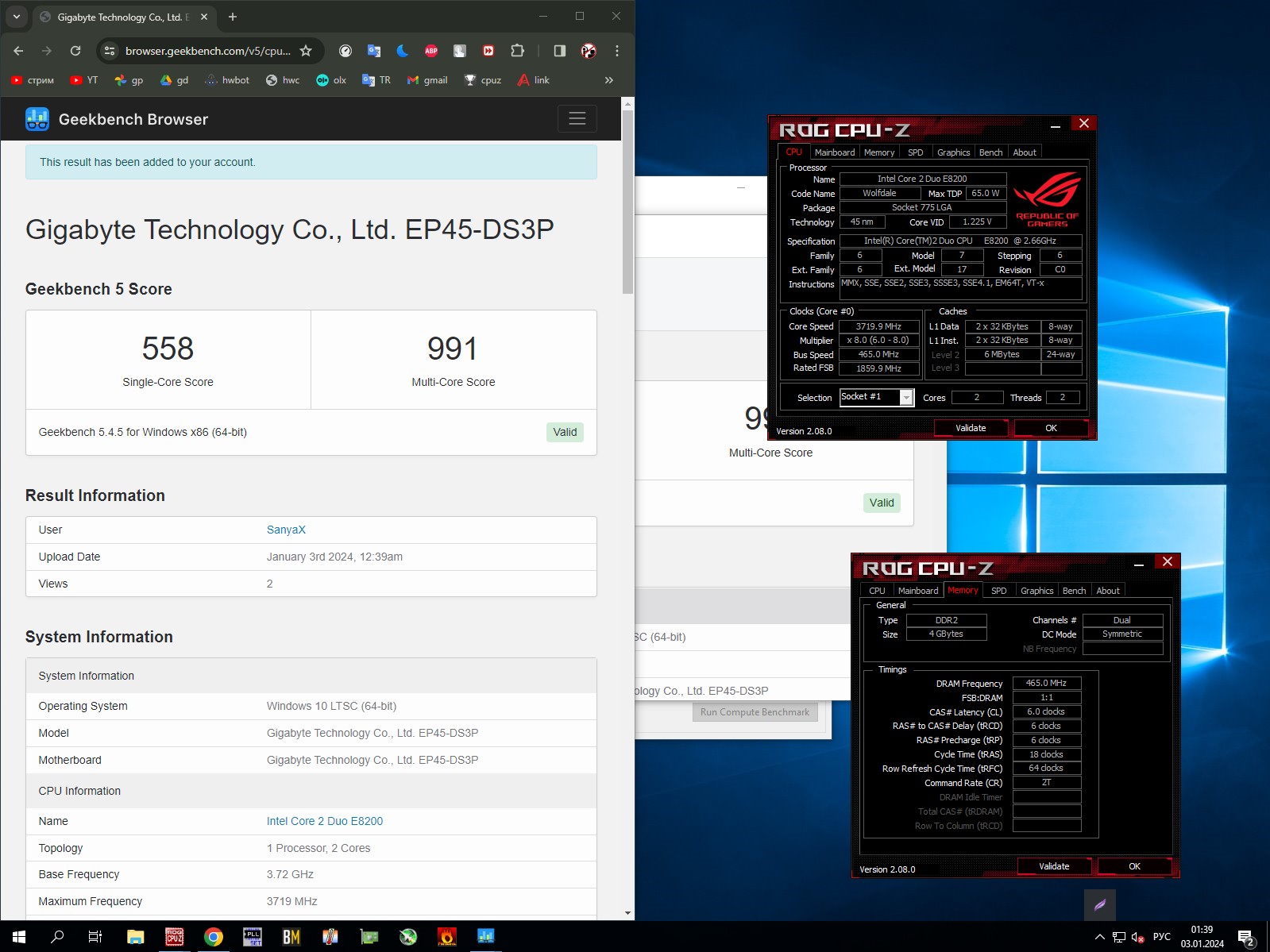Select the Gigabyte Technology browser tab
Image resolution: width=1270 pixels, height=952 pixels.
tap(123, 17)
